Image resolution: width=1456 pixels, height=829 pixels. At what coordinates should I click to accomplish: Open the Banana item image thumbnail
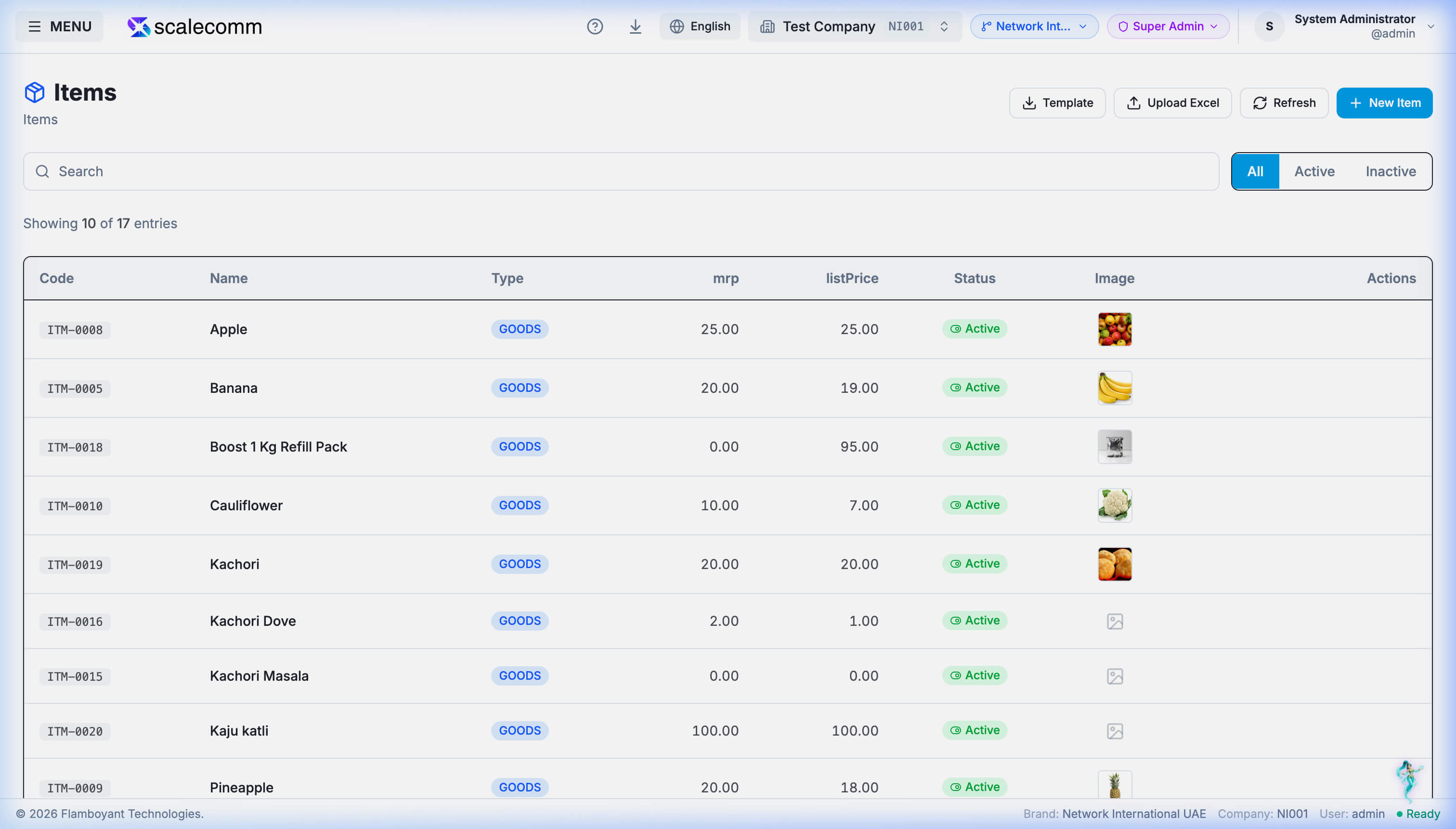[x=1114, y=388]
